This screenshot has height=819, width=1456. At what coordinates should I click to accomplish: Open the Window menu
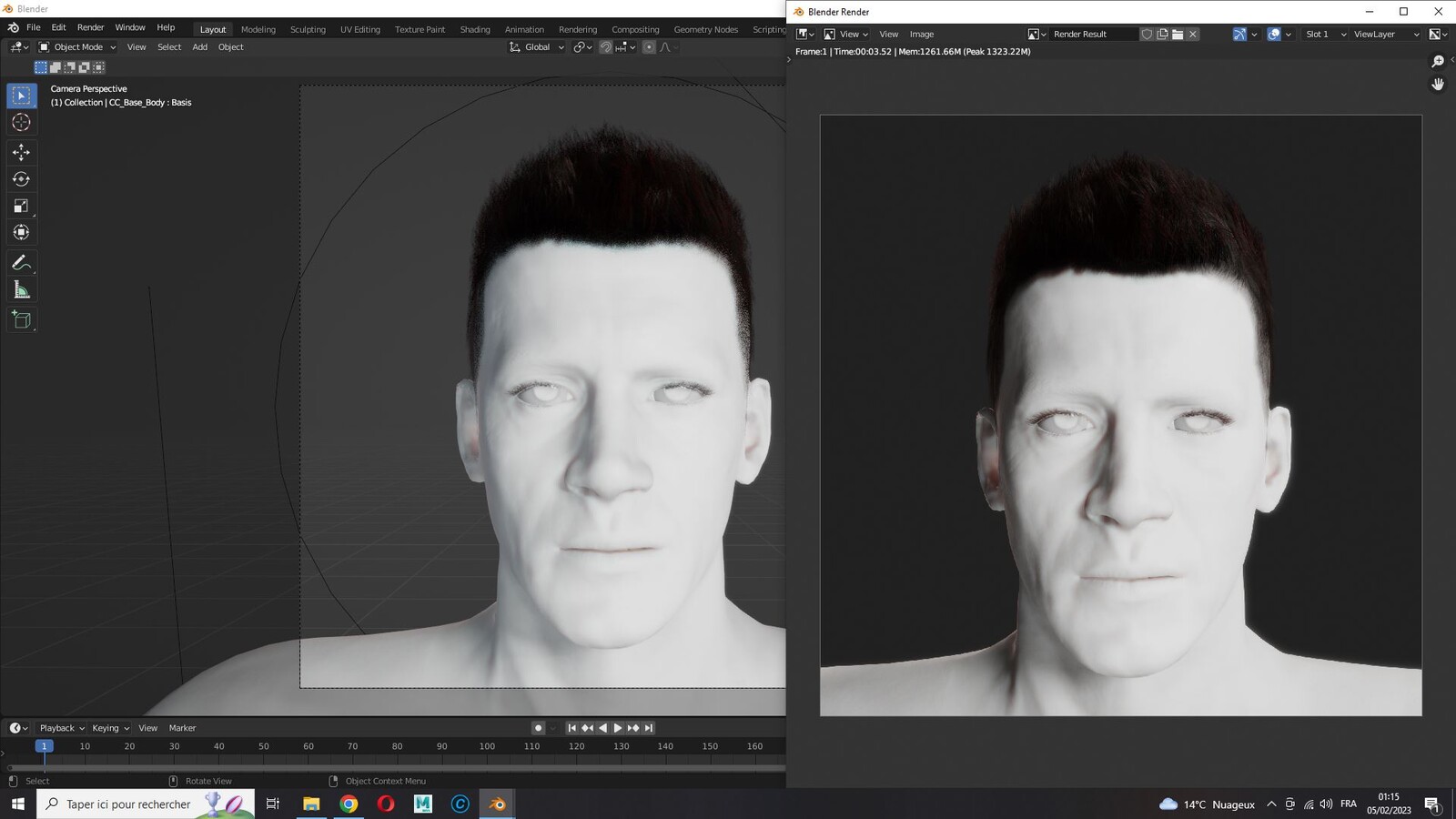click(x=130, y=28)
